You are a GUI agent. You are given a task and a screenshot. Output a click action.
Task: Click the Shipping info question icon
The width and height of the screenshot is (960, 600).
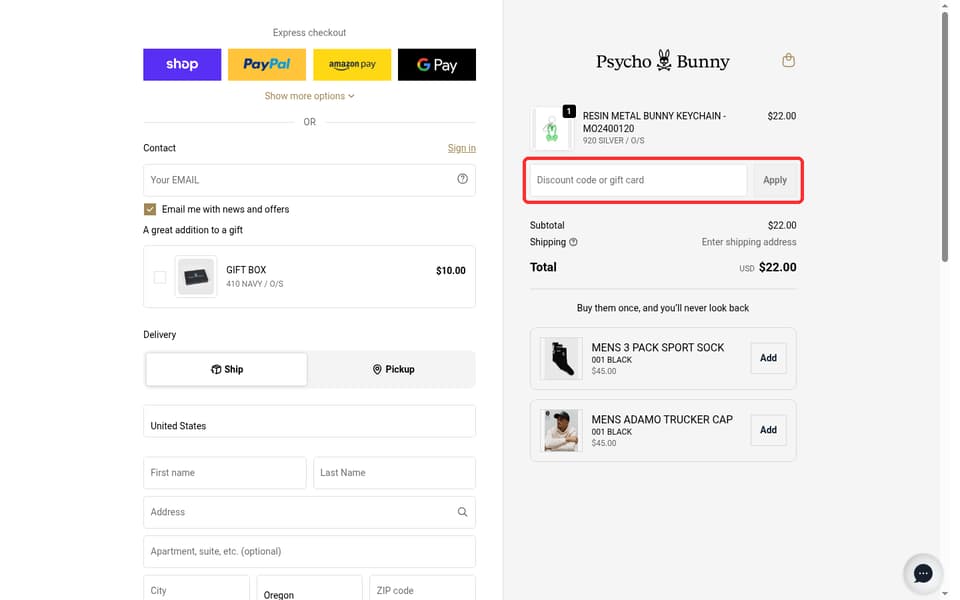(573, 242)
